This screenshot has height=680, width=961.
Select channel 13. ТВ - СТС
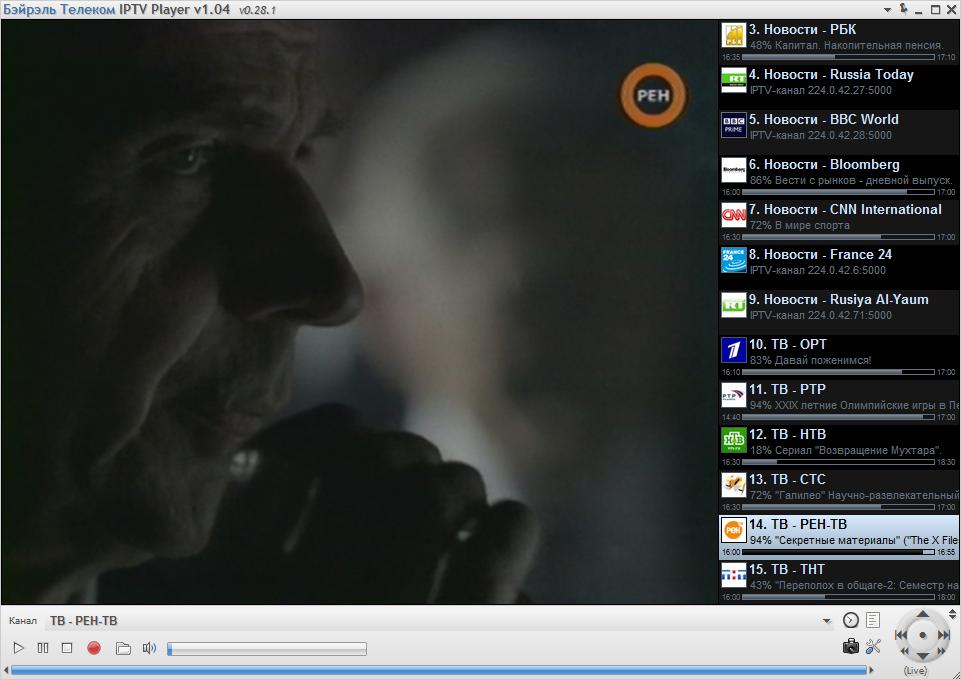839,492
